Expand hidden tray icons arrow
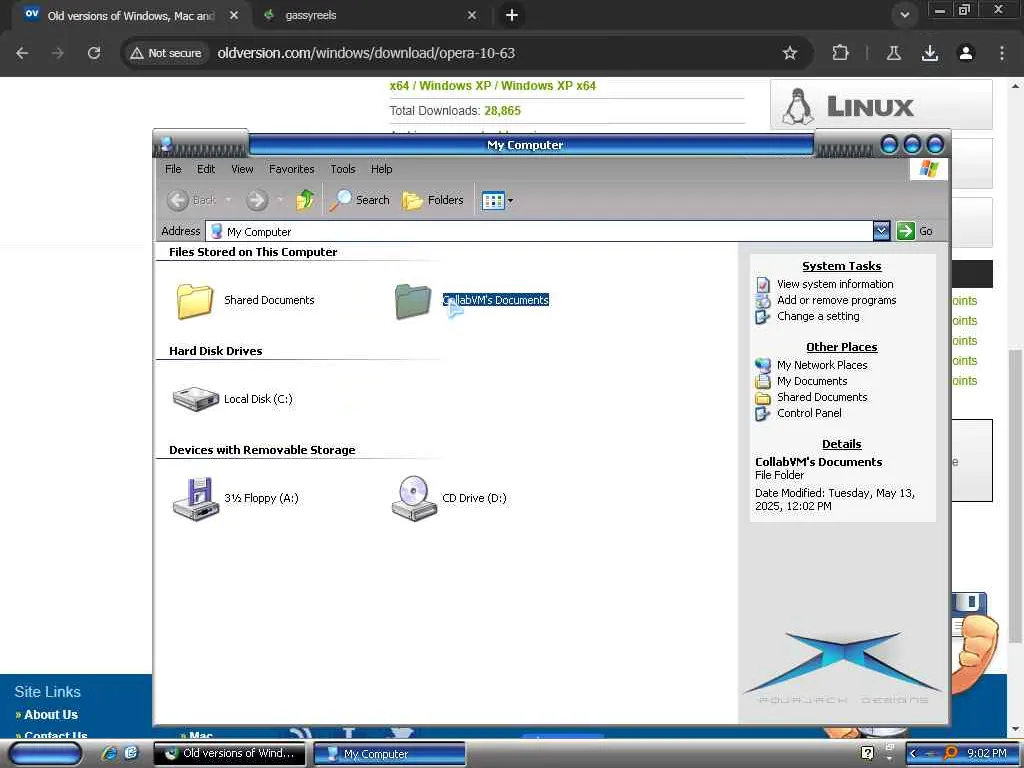Viewport: 1024px width, 768px height. point(913,754)
